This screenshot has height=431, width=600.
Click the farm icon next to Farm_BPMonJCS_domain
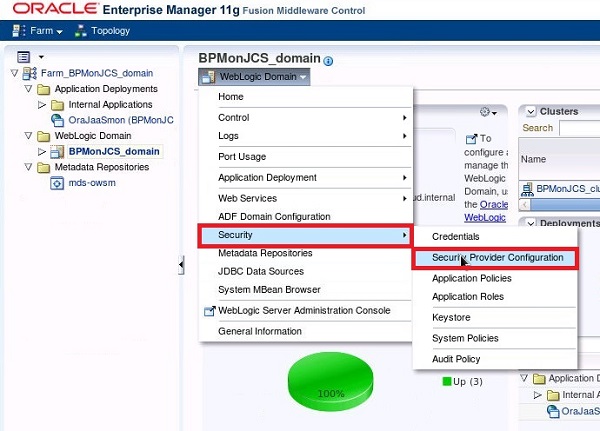click(30, 73)
